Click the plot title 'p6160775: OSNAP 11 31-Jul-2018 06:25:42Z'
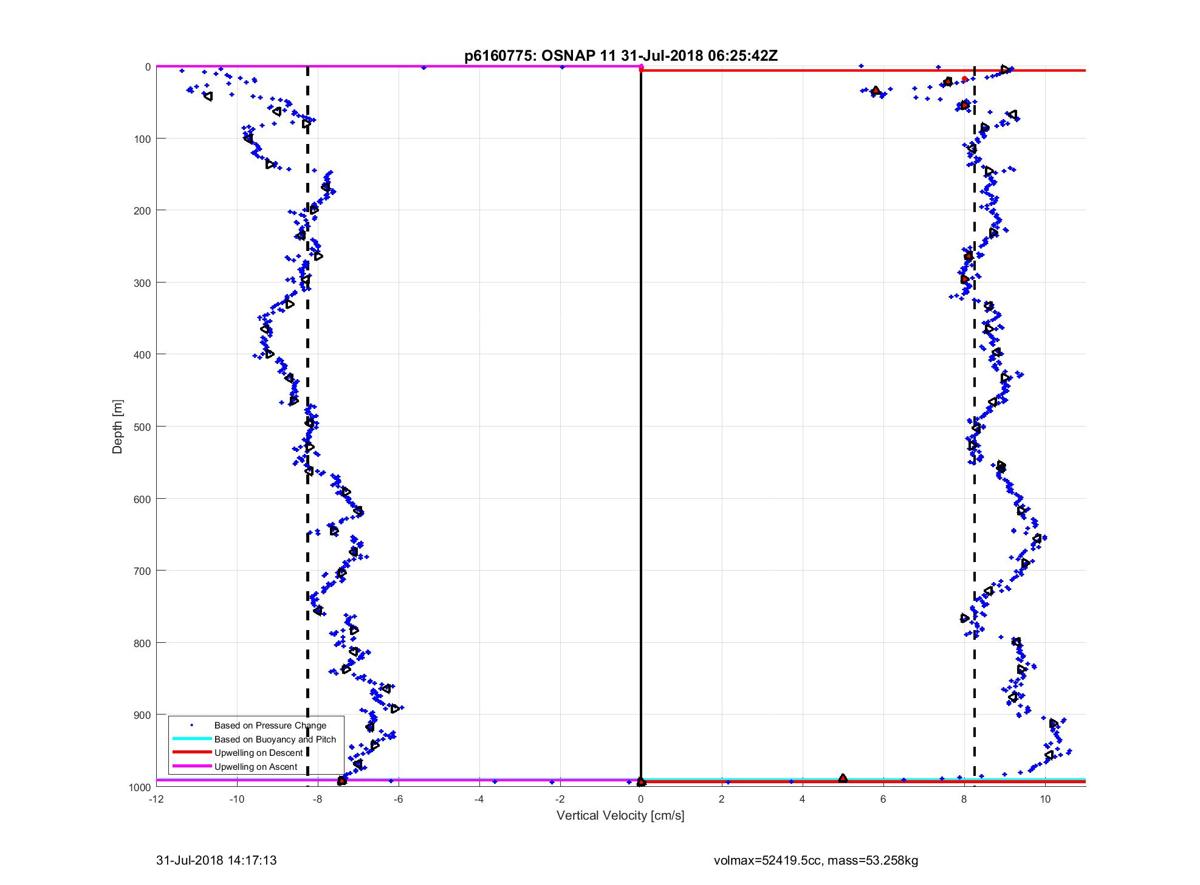1200x885 pixels. click(620, 56)
